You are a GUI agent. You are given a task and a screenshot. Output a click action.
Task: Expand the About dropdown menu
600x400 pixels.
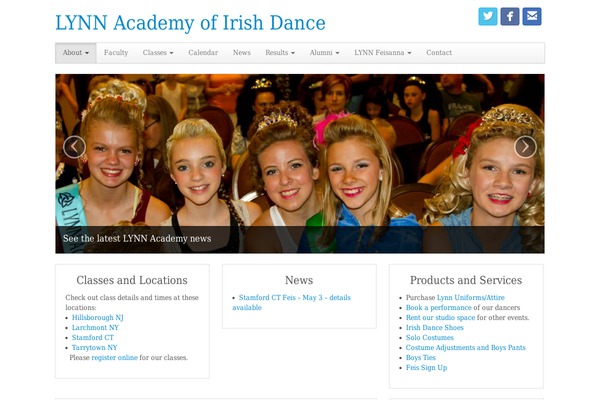pos(76,53)
